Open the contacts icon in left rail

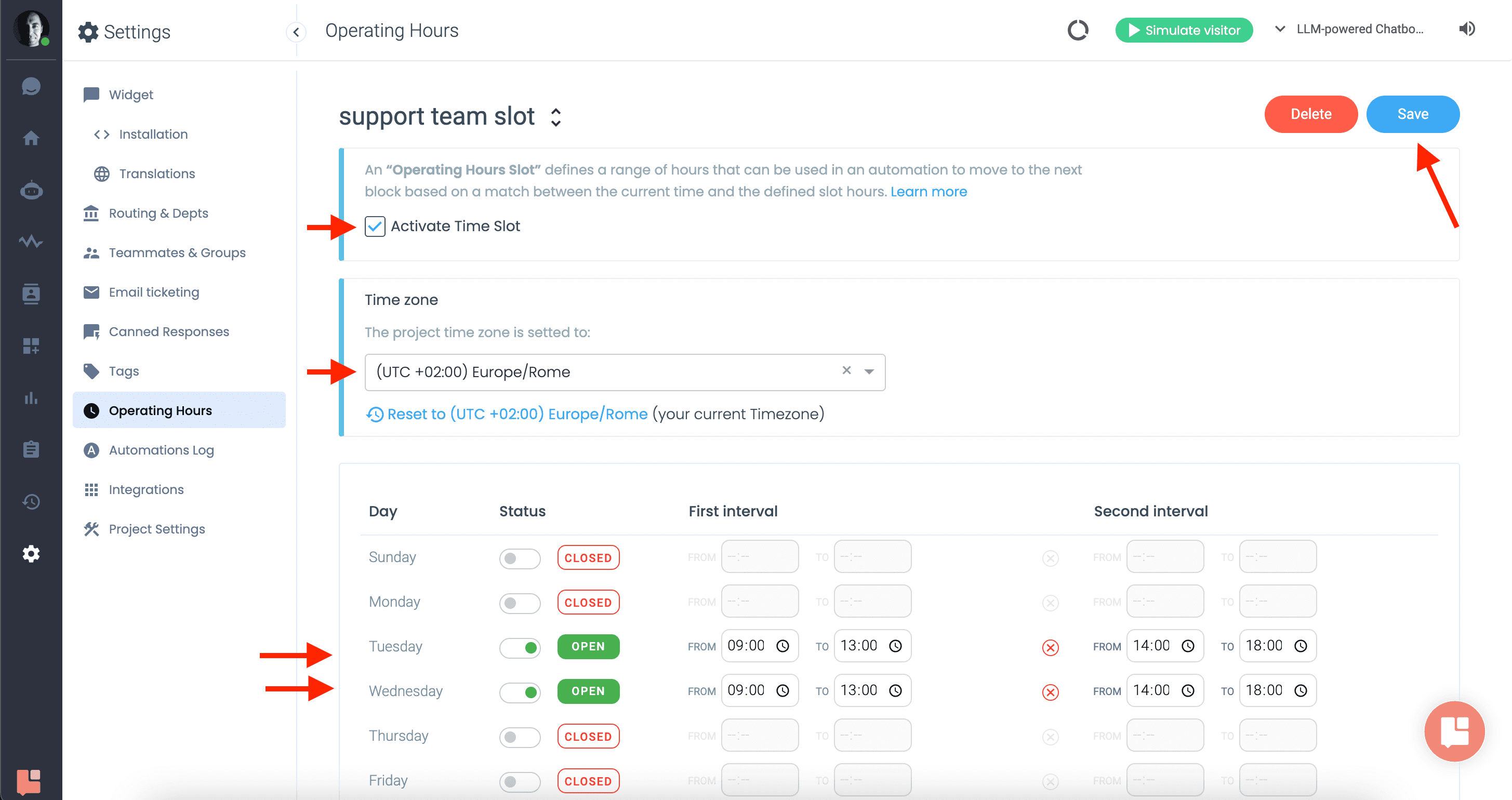point(31,294)
